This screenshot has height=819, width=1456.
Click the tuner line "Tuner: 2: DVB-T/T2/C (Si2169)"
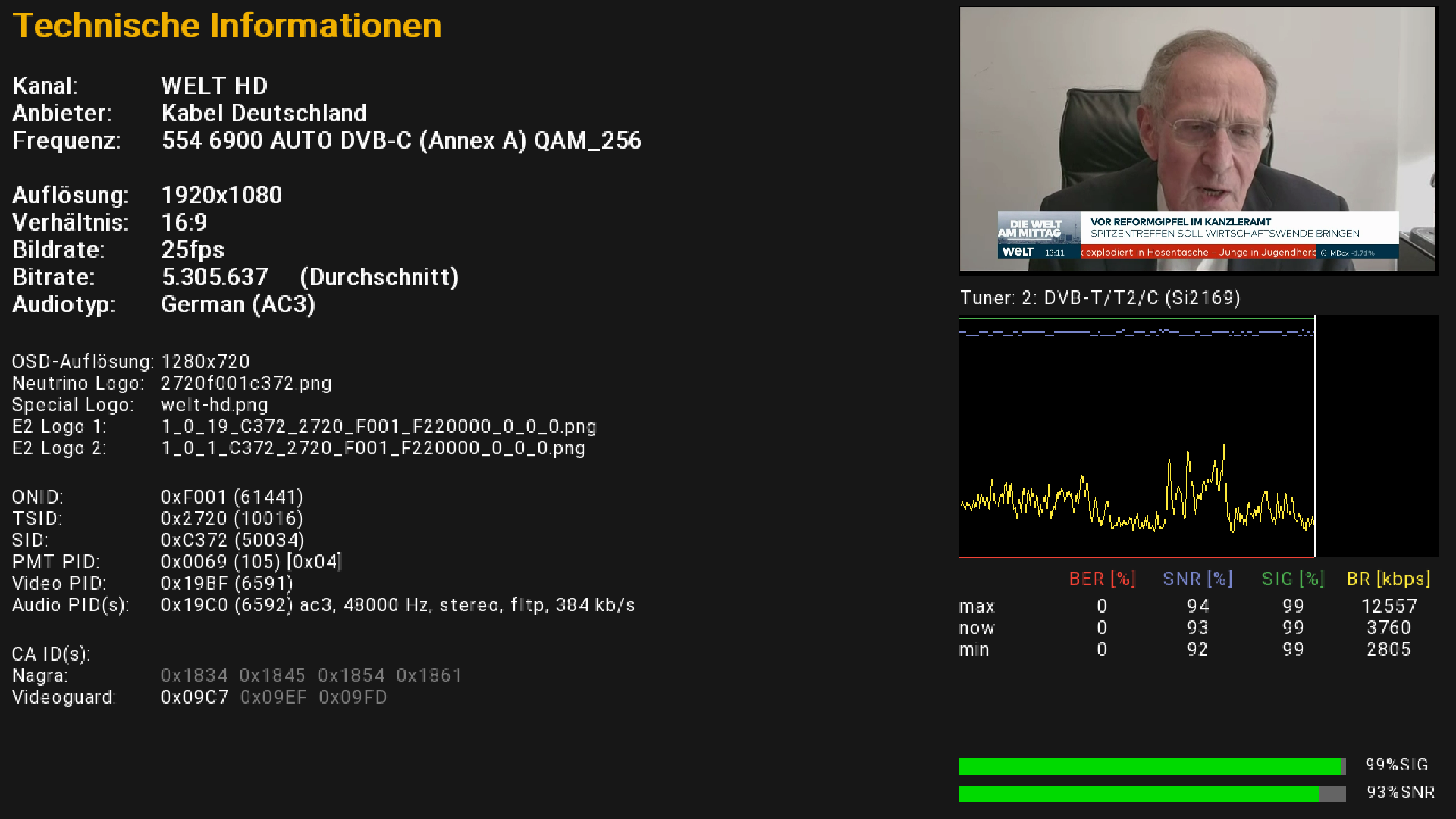coord(1100,298)
